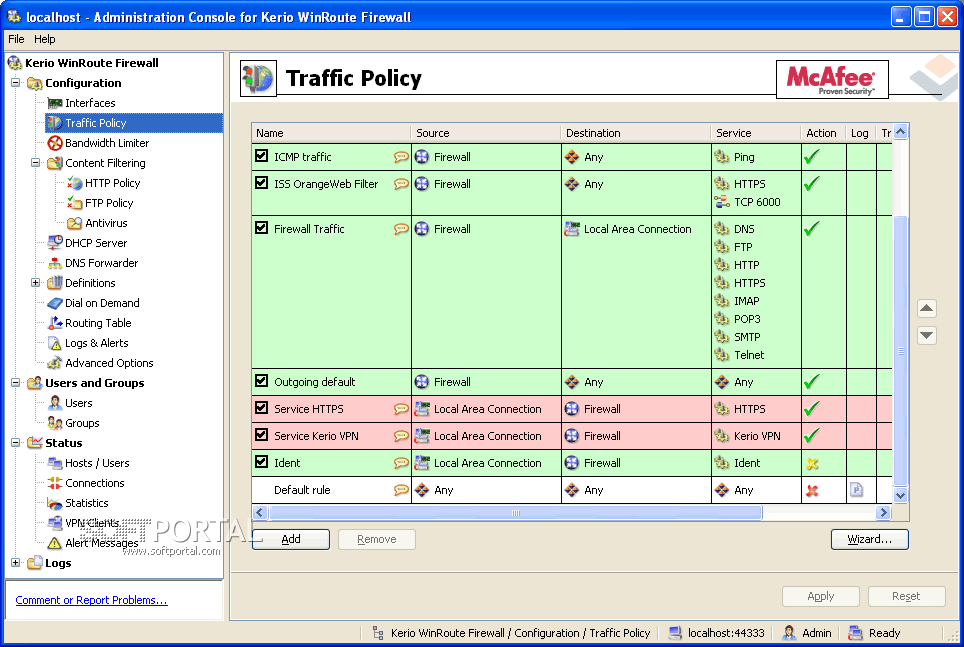Select the DNS Forwarder icon
Screen dimensions: 964x647
coord(55,263)
